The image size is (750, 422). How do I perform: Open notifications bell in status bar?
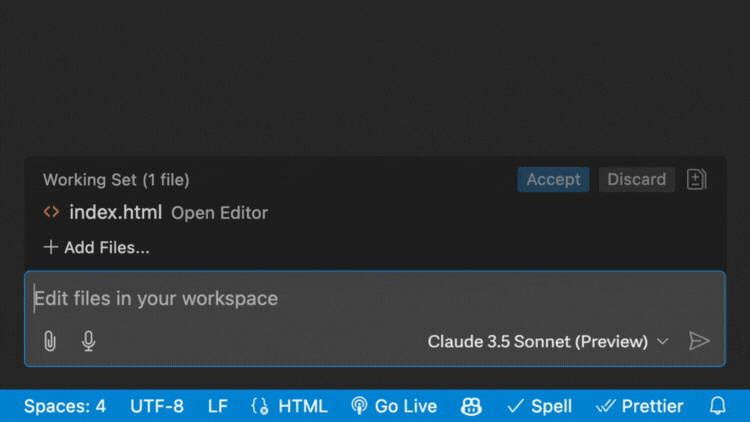[717, 406]
